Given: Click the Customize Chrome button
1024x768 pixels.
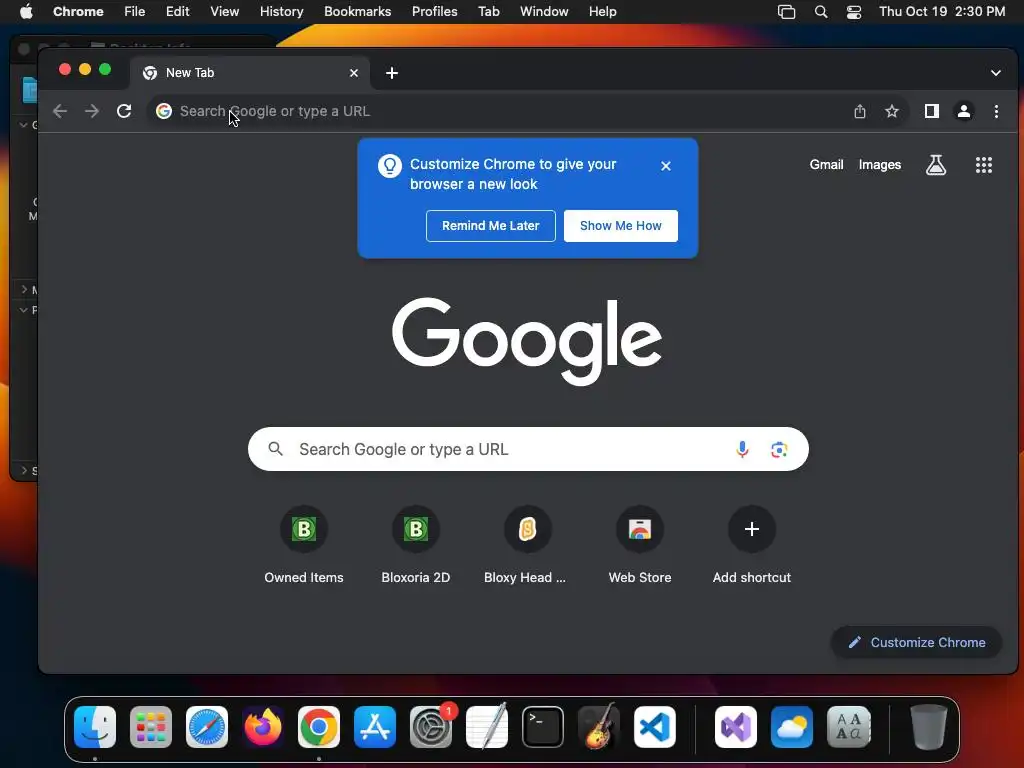Looking at the screenshot, I should click(916, 643).
